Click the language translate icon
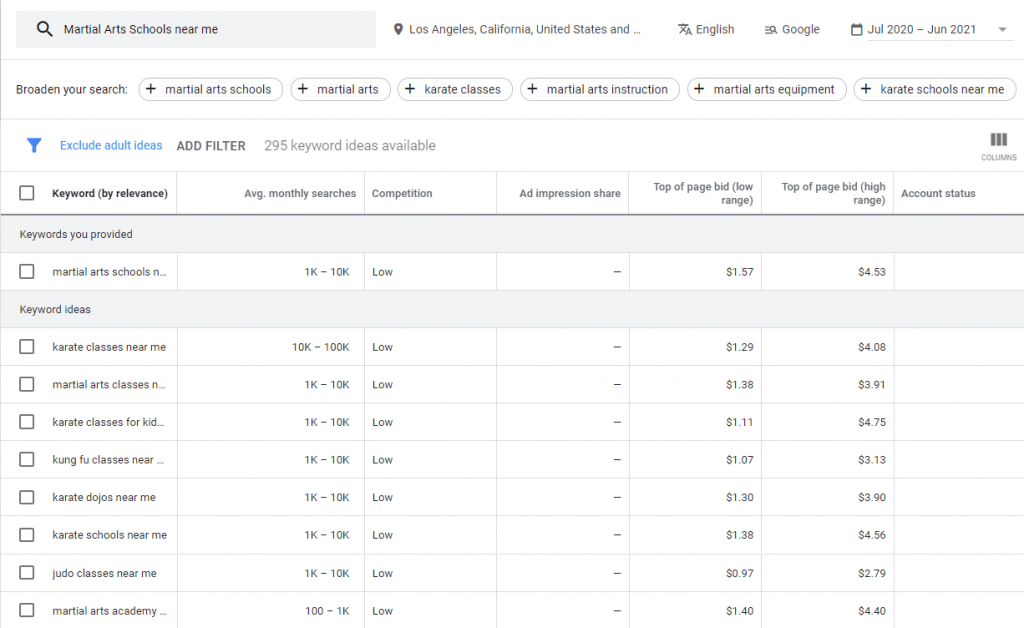The width and height of the screenshot is (1024, 628). pos(684,29)
